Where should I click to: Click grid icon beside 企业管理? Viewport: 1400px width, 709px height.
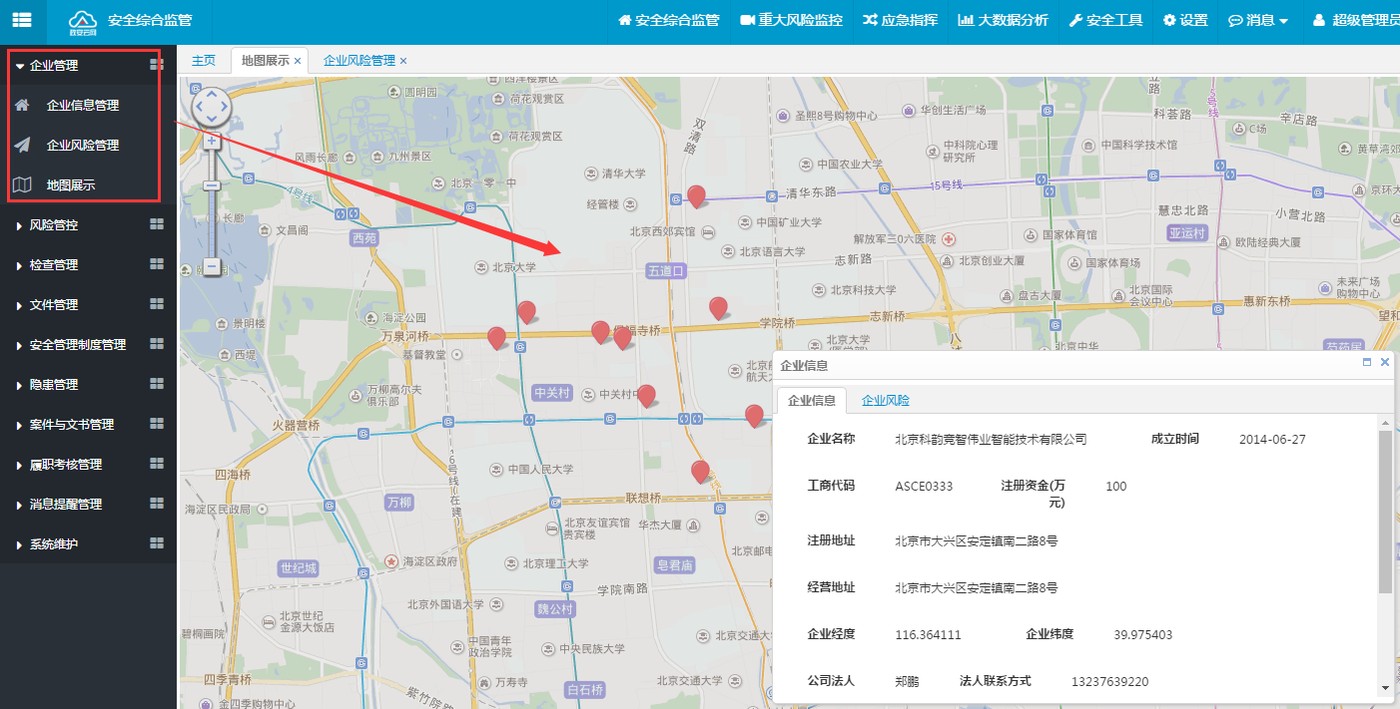tap(157, 64)
